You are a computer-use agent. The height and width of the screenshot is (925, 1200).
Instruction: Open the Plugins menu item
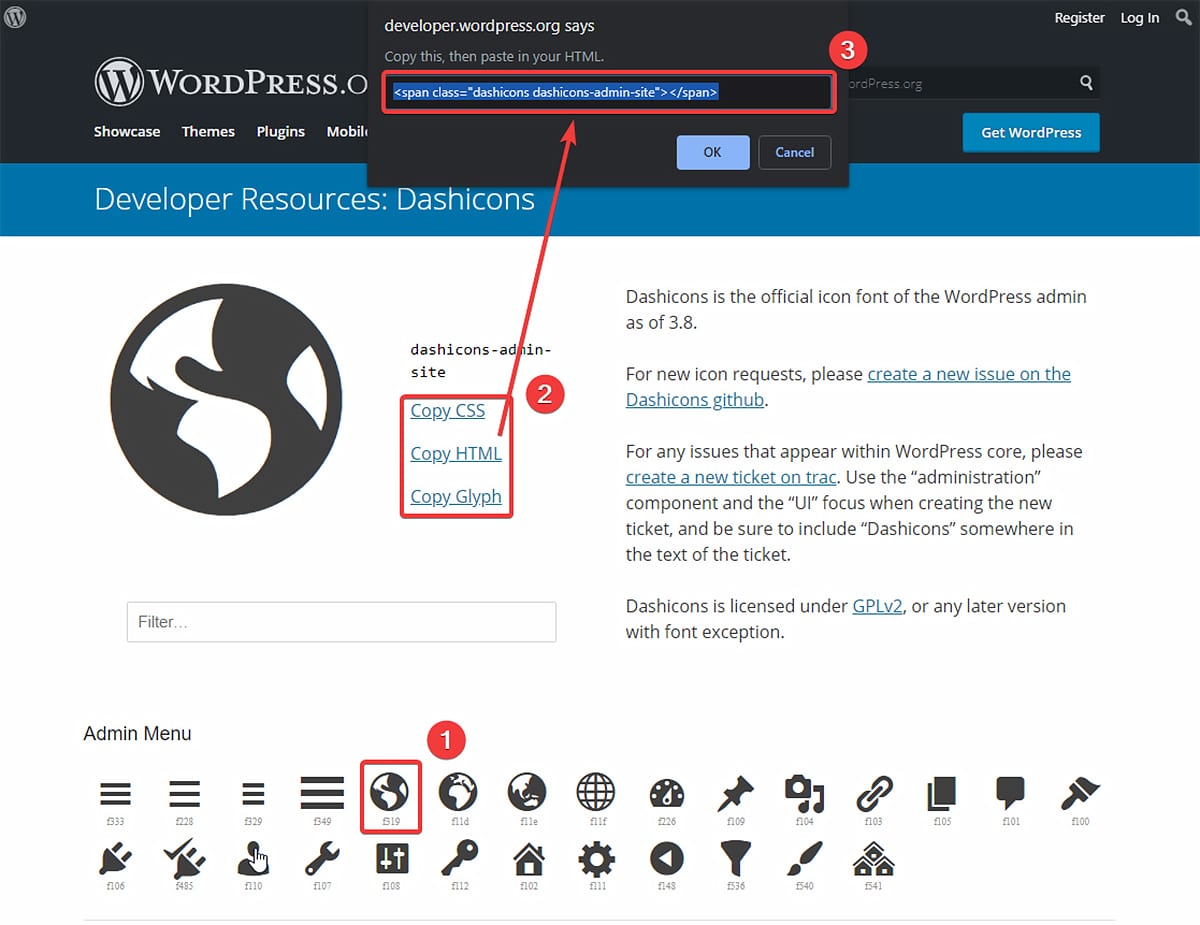[x=281, y=132]
